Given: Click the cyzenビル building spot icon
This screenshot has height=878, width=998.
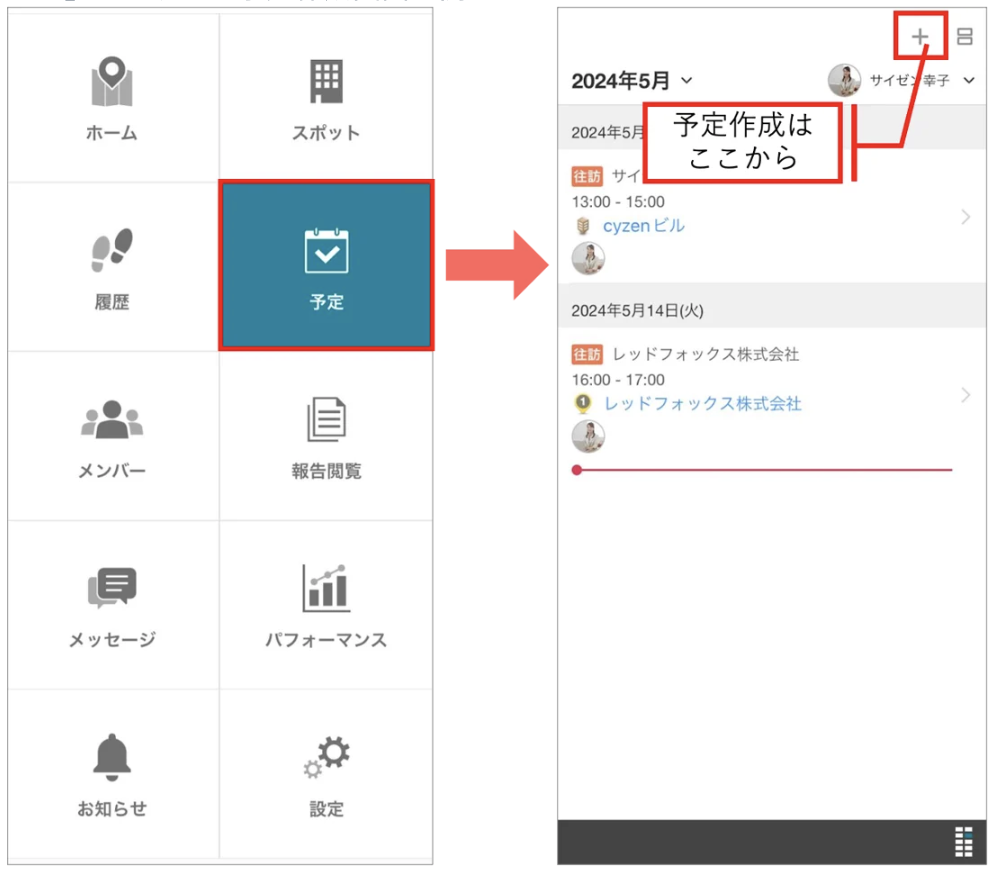Looking at the screenshot, I should pyautogui.click(x=582, y=226).
